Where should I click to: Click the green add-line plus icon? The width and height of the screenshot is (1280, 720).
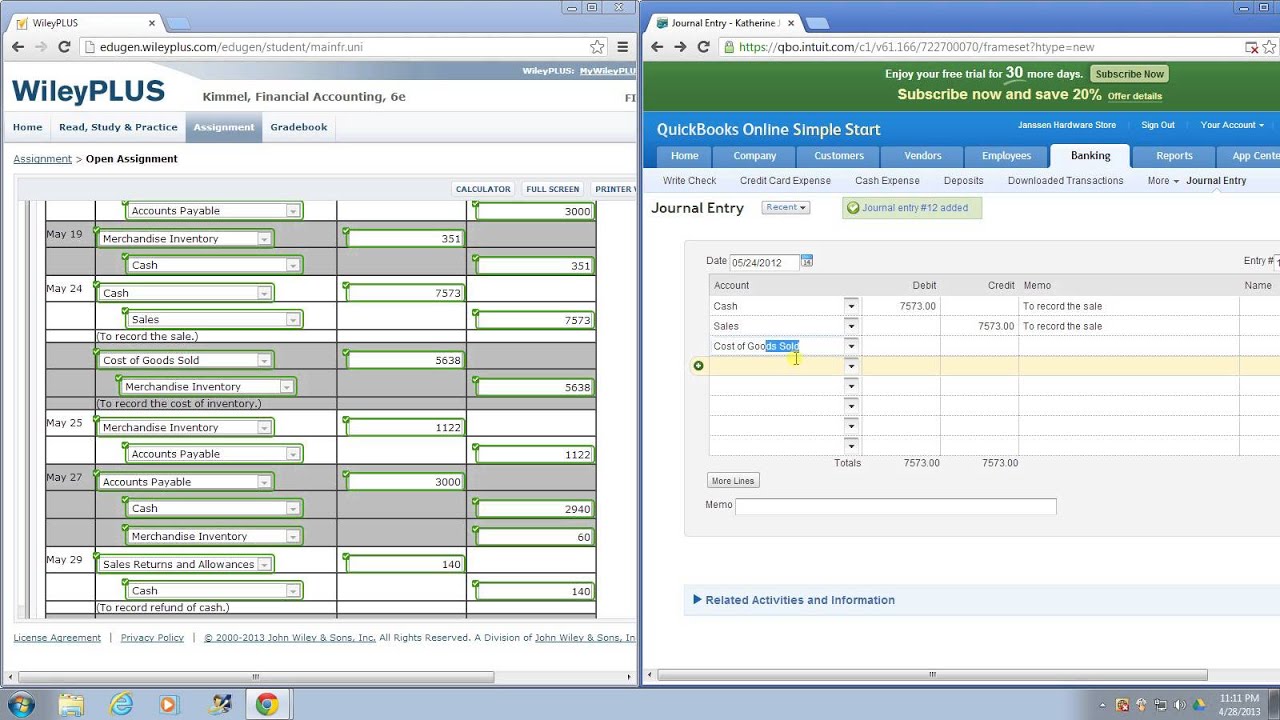click(x=698, y=365)
